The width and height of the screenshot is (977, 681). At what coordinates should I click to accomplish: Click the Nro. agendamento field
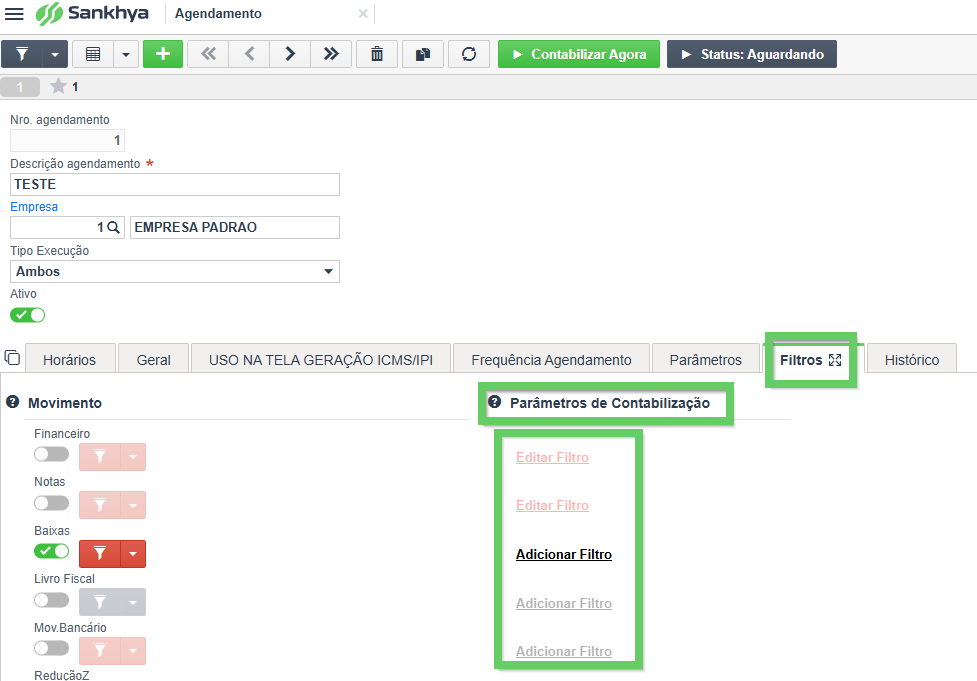[x=67, y=140]
